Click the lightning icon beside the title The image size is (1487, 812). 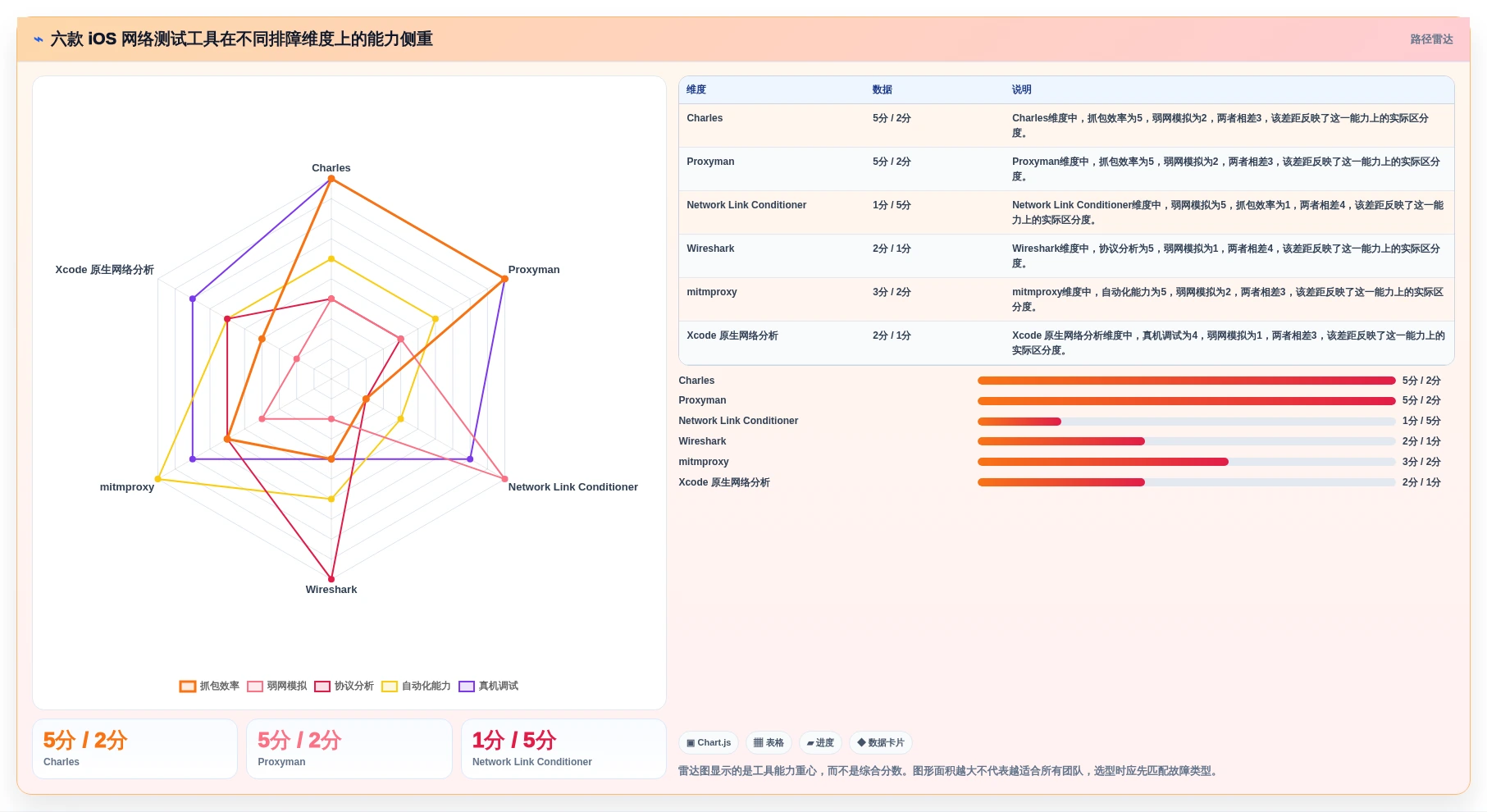[x=39, y=39]
